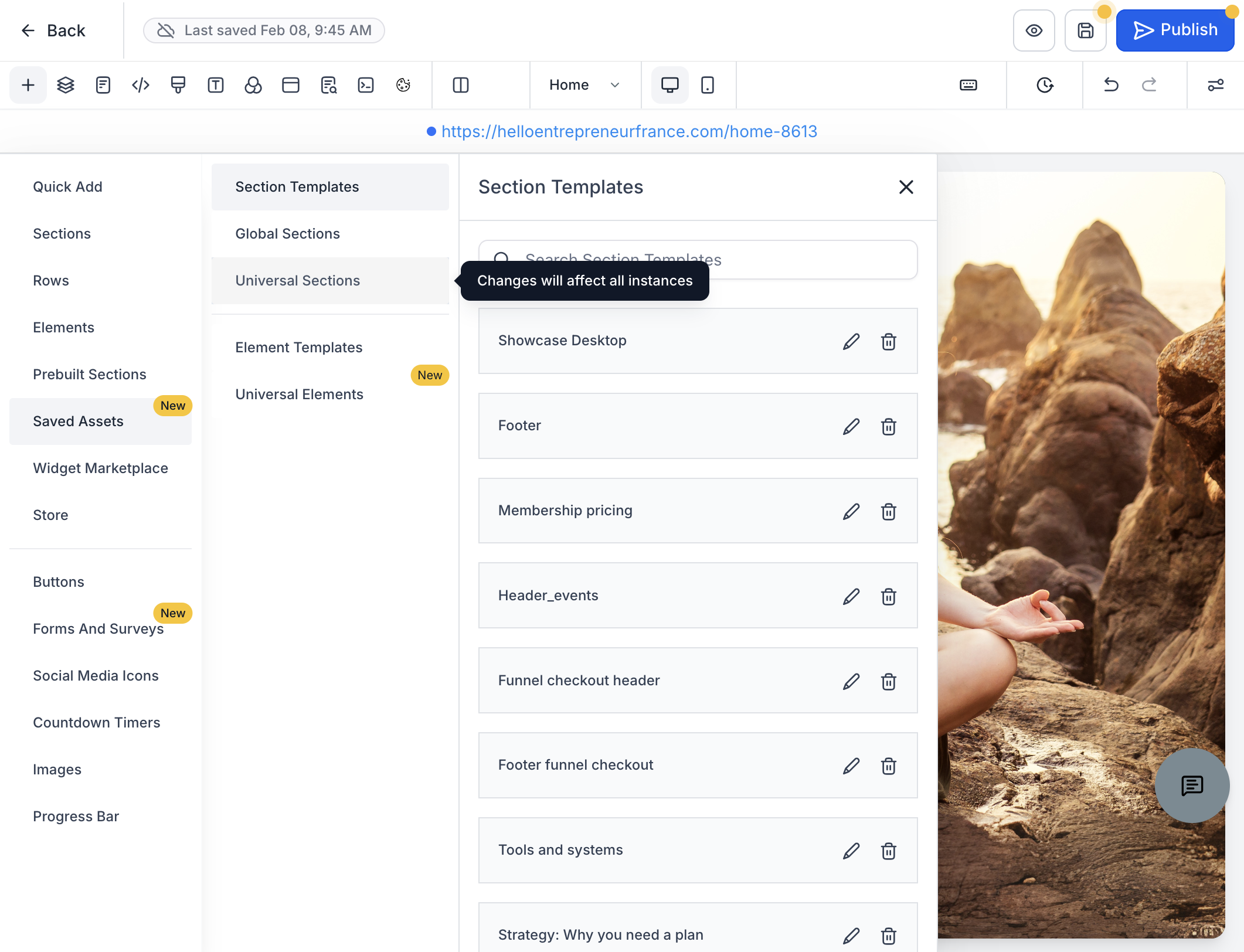The image size is (1244, 952).
Task: Preview page with the eye icon
Action: point(1034,30)
